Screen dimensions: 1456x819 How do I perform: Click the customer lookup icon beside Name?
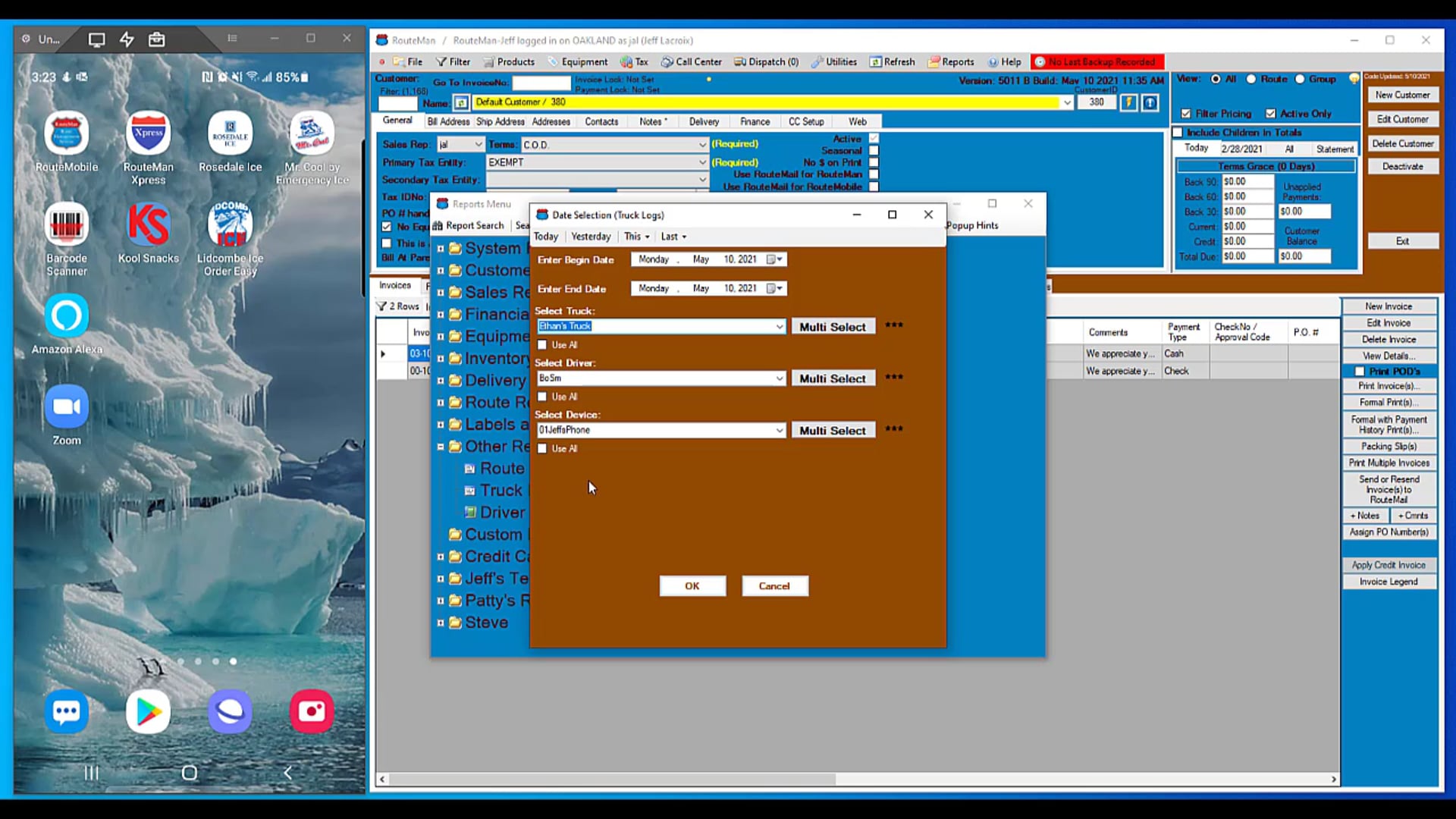(x=461, y=103)
